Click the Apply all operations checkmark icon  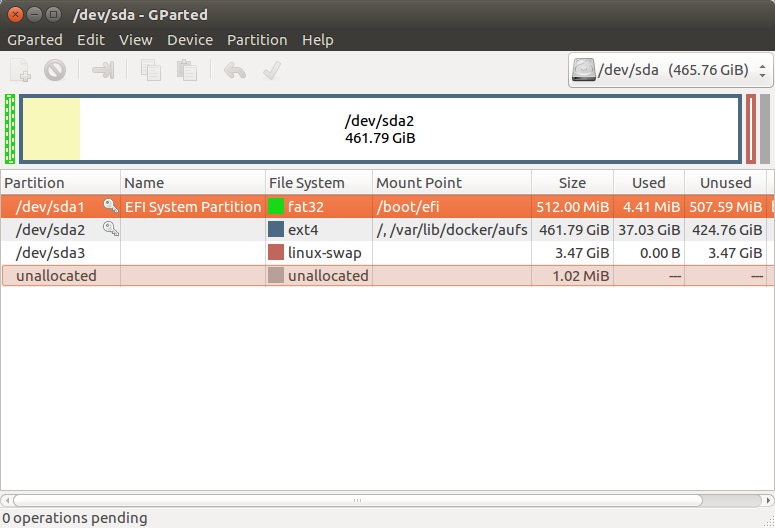click(x=272, y=70)
